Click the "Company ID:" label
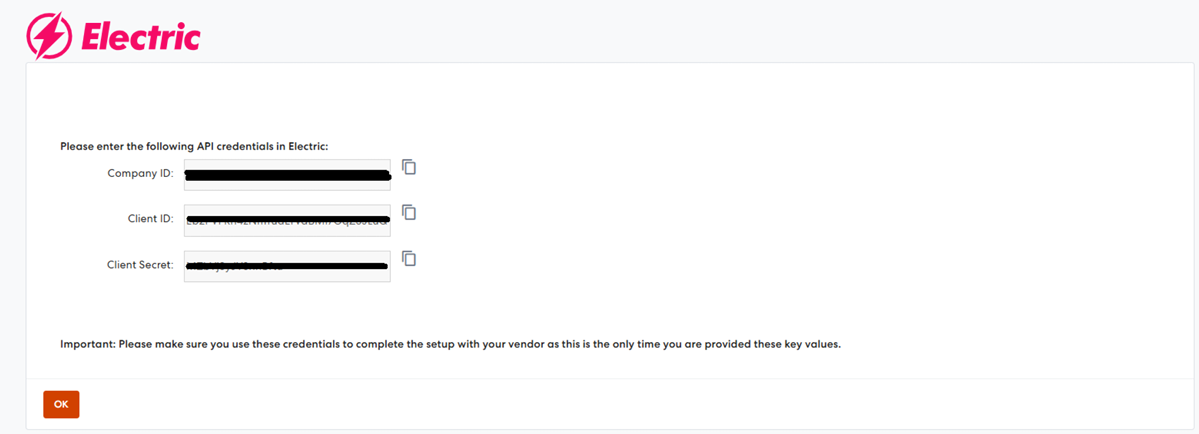The image size is (1199, 434). tap(140, 173)
